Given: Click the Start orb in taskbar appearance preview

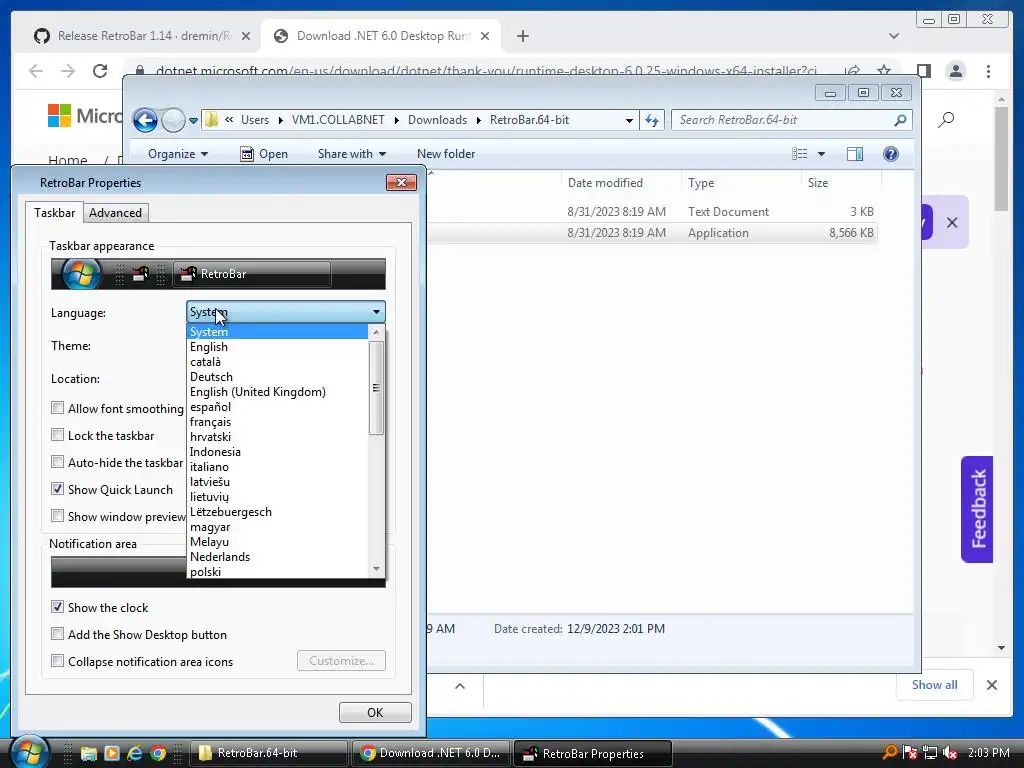Looking at the screenshot, I should (81, 274).
